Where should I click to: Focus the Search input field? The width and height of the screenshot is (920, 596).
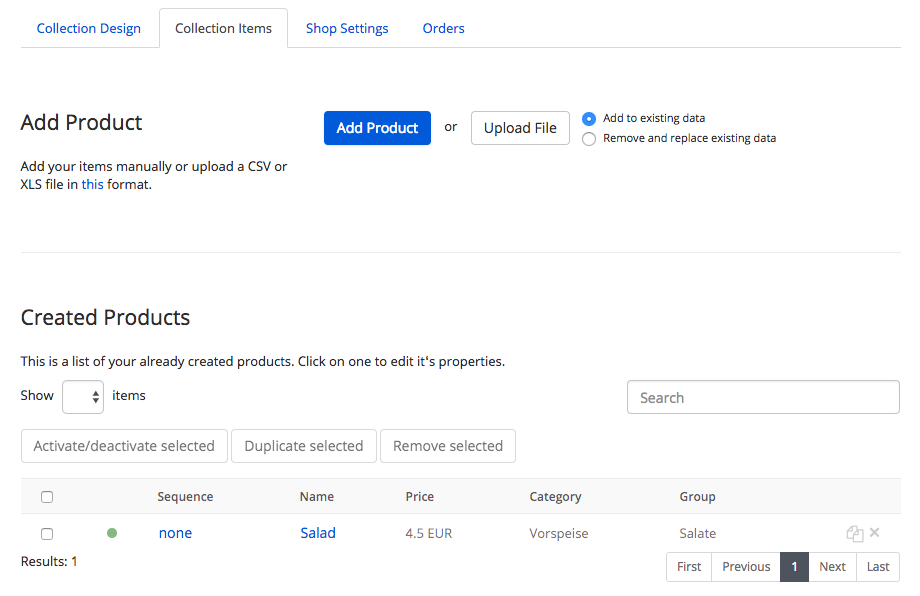[x=763, y=397]
